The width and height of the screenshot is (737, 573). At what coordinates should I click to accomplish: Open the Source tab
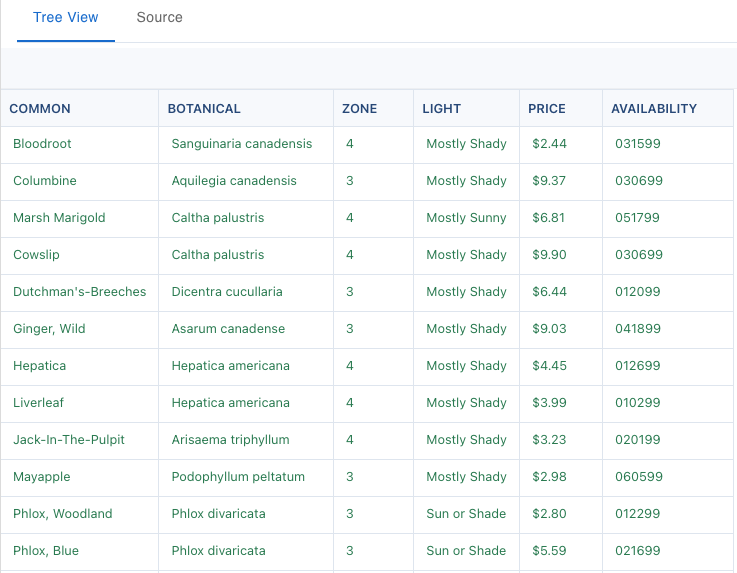(159, 17)
